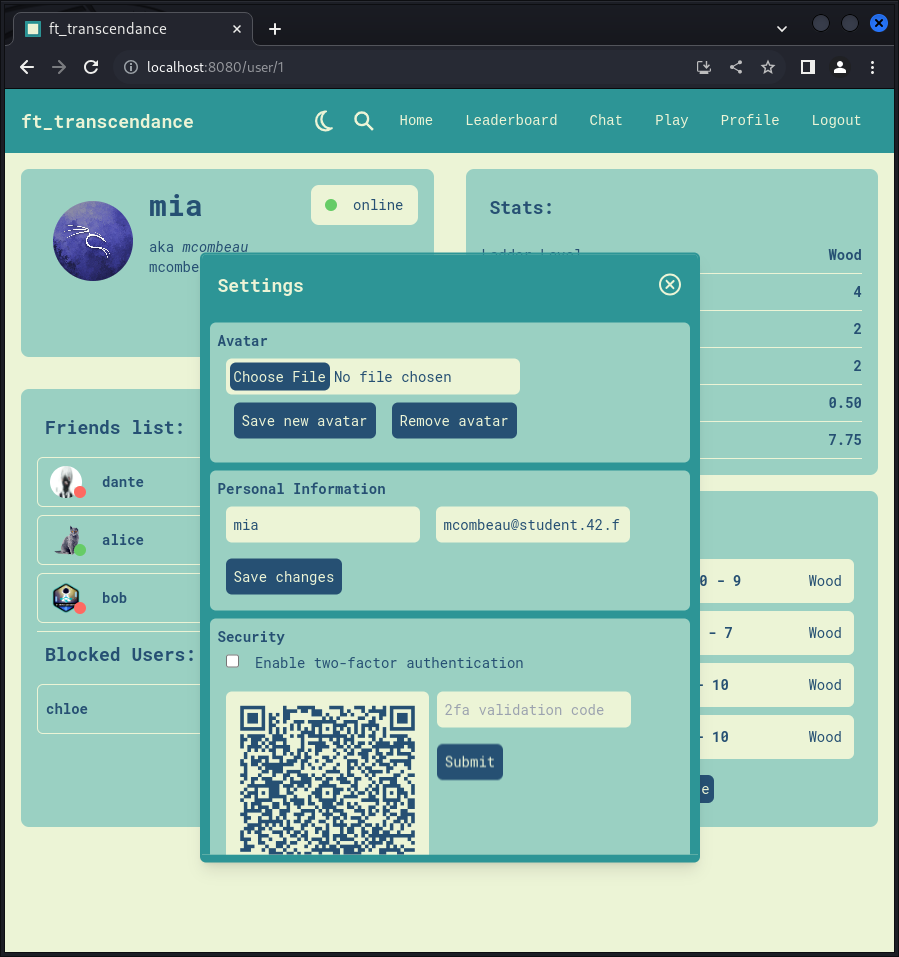Open a new browser tab
The height and width of the screenshot is (957, 899).
[x=275, y=29]
